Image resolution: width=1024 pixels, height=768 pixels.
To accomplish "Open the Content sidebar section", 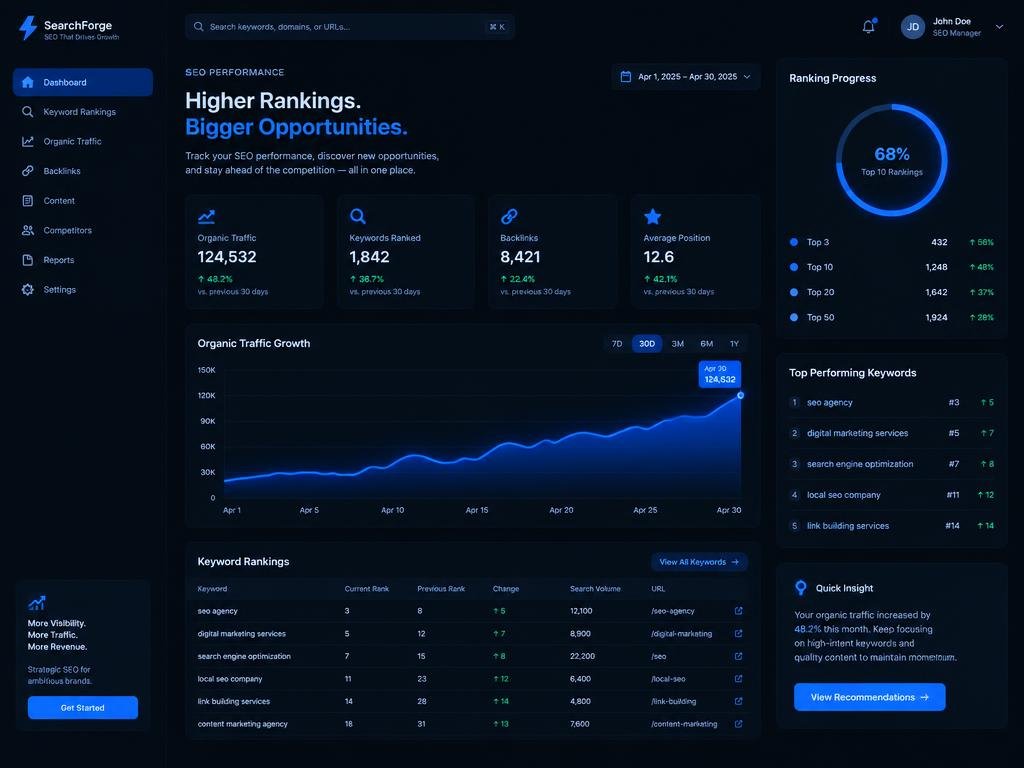I will click(83, 200).
